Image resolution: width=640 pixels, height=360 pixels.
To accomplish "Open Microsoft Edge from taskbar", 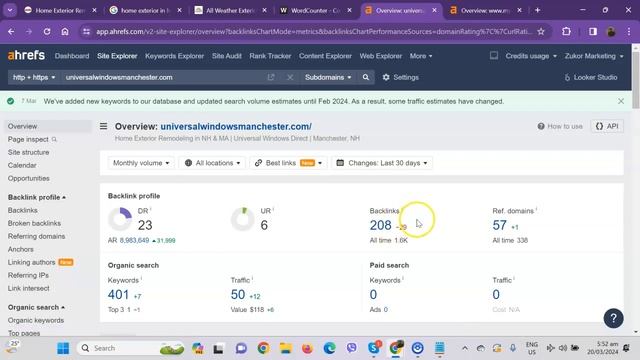I will click(x=329, y=348).
